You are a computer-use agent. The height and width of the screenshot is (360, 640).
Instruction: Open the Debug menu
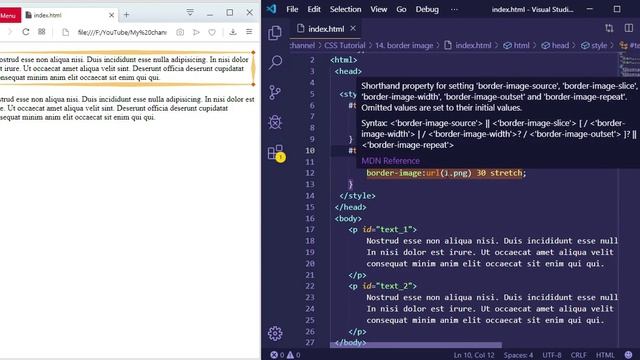point(427,9)
